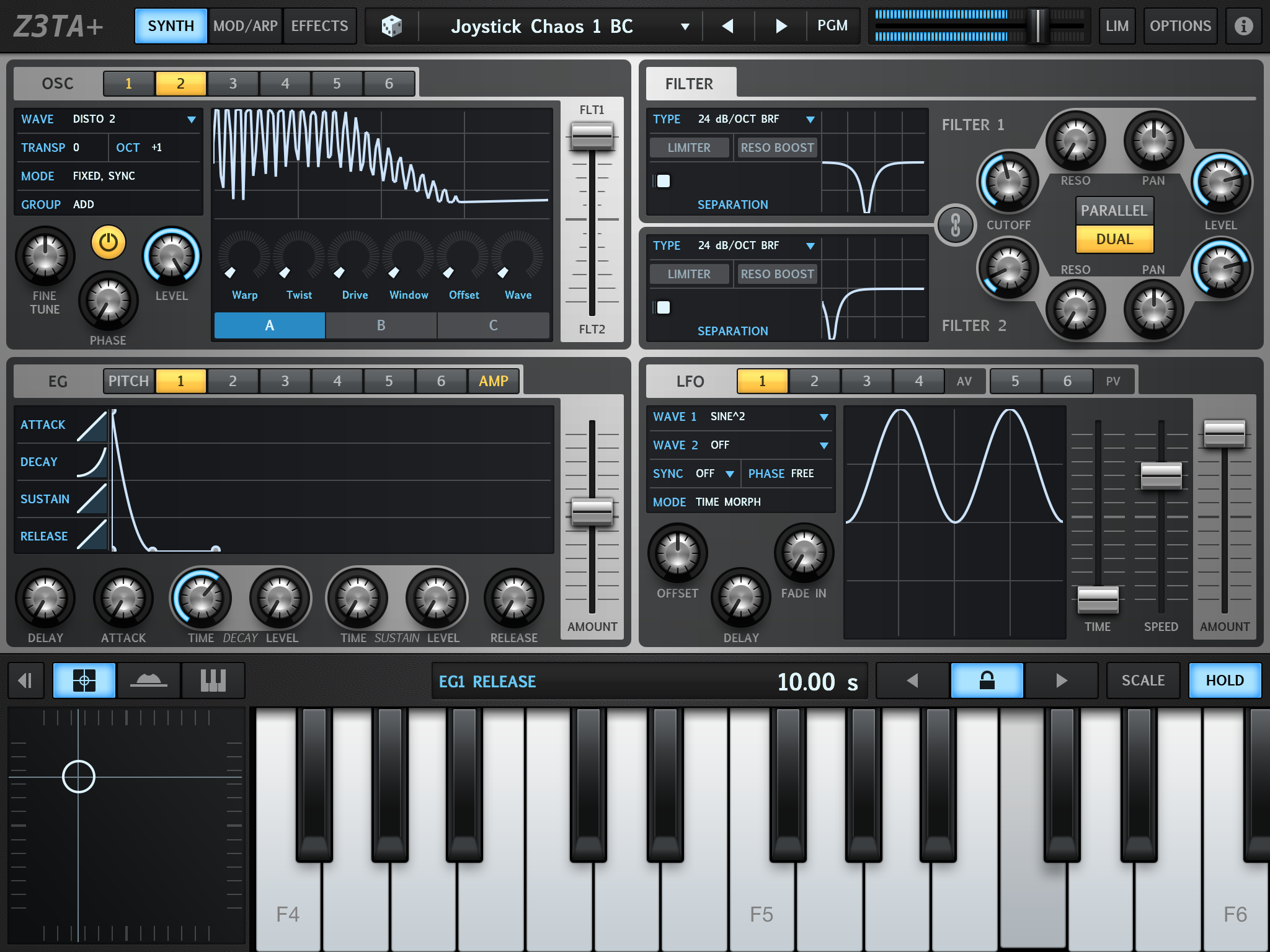Click the LFO SPEED slider handle
This screenshot has height=952, width=1270.
[1161, 475]
